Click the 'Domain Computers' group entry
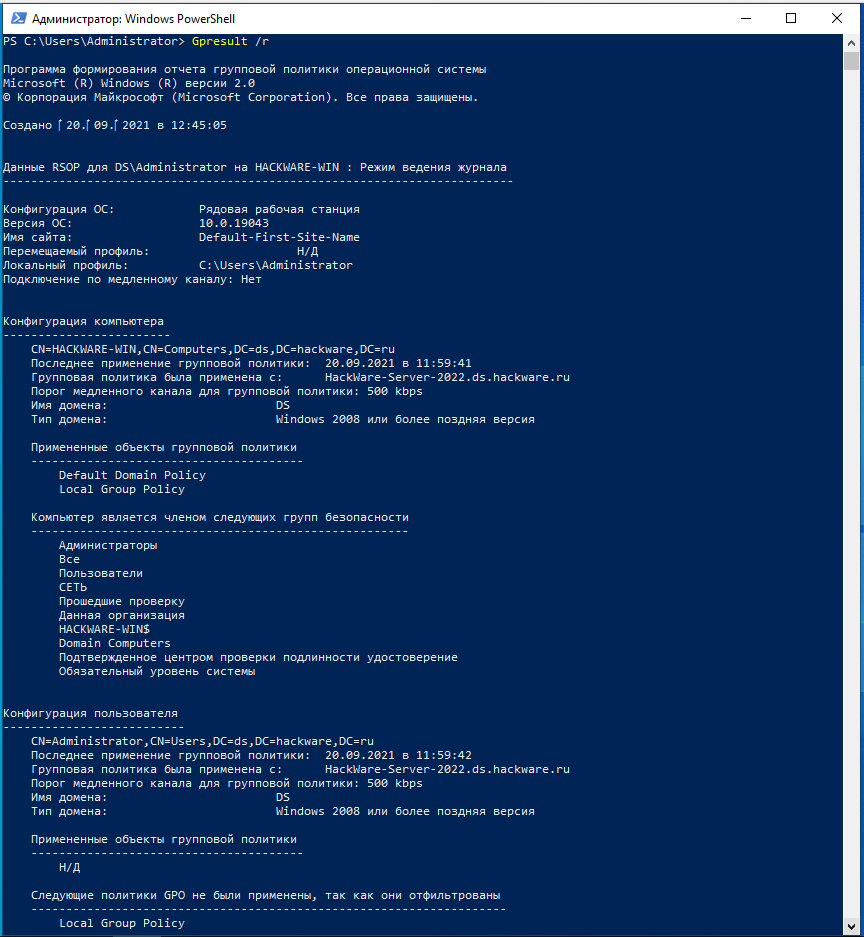Viewport: 864px width, 937px height. click(x=115, y=643)
